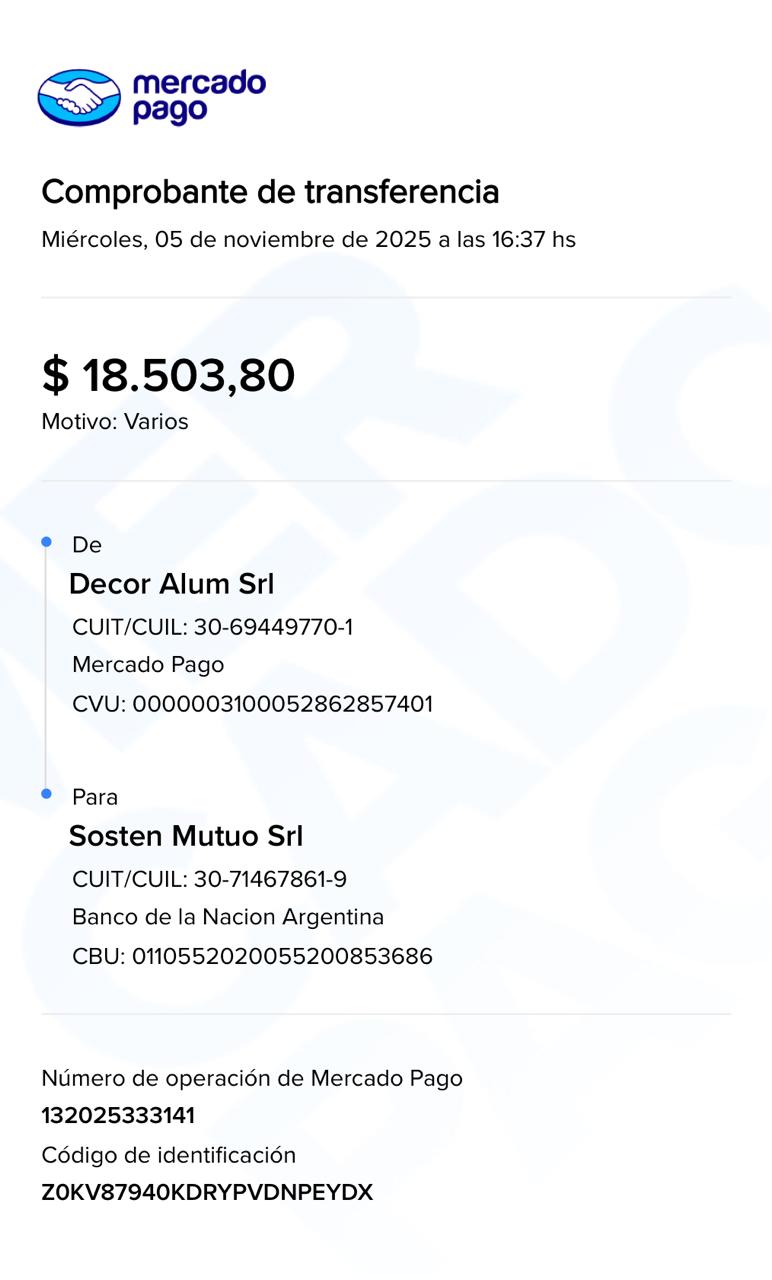Click the blue dot beside "De"
772x1280 pixels.
tap(46, 542)
